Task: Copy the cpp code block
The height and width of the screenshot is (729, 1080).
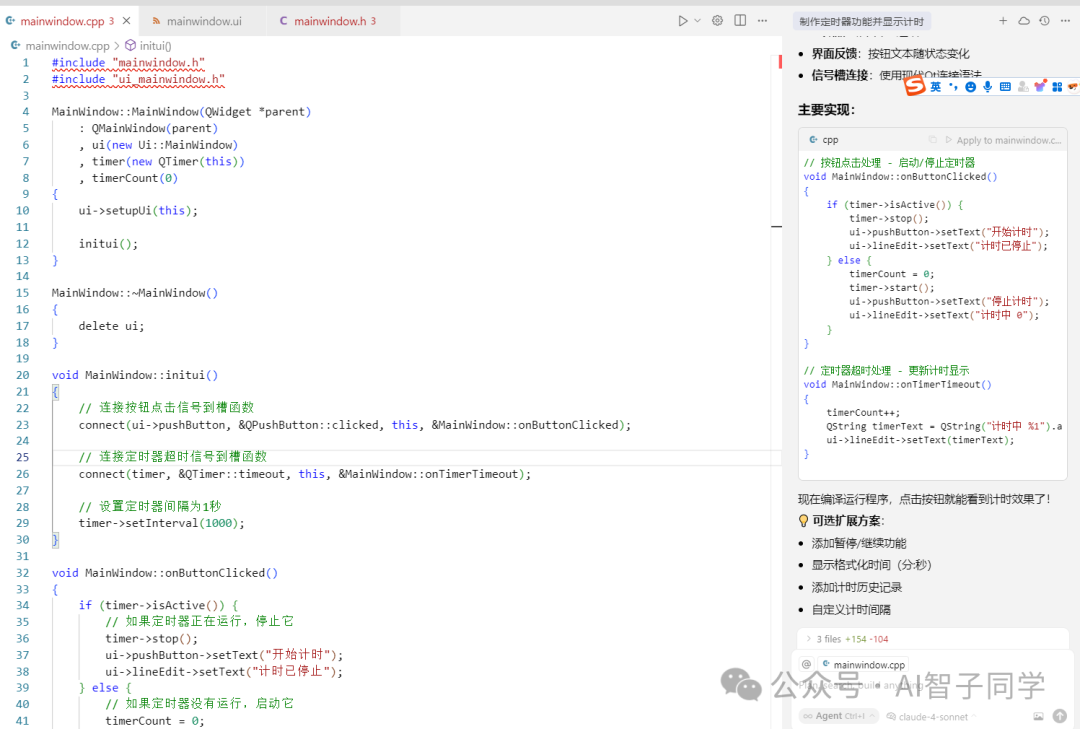Action: pos(933,140)
